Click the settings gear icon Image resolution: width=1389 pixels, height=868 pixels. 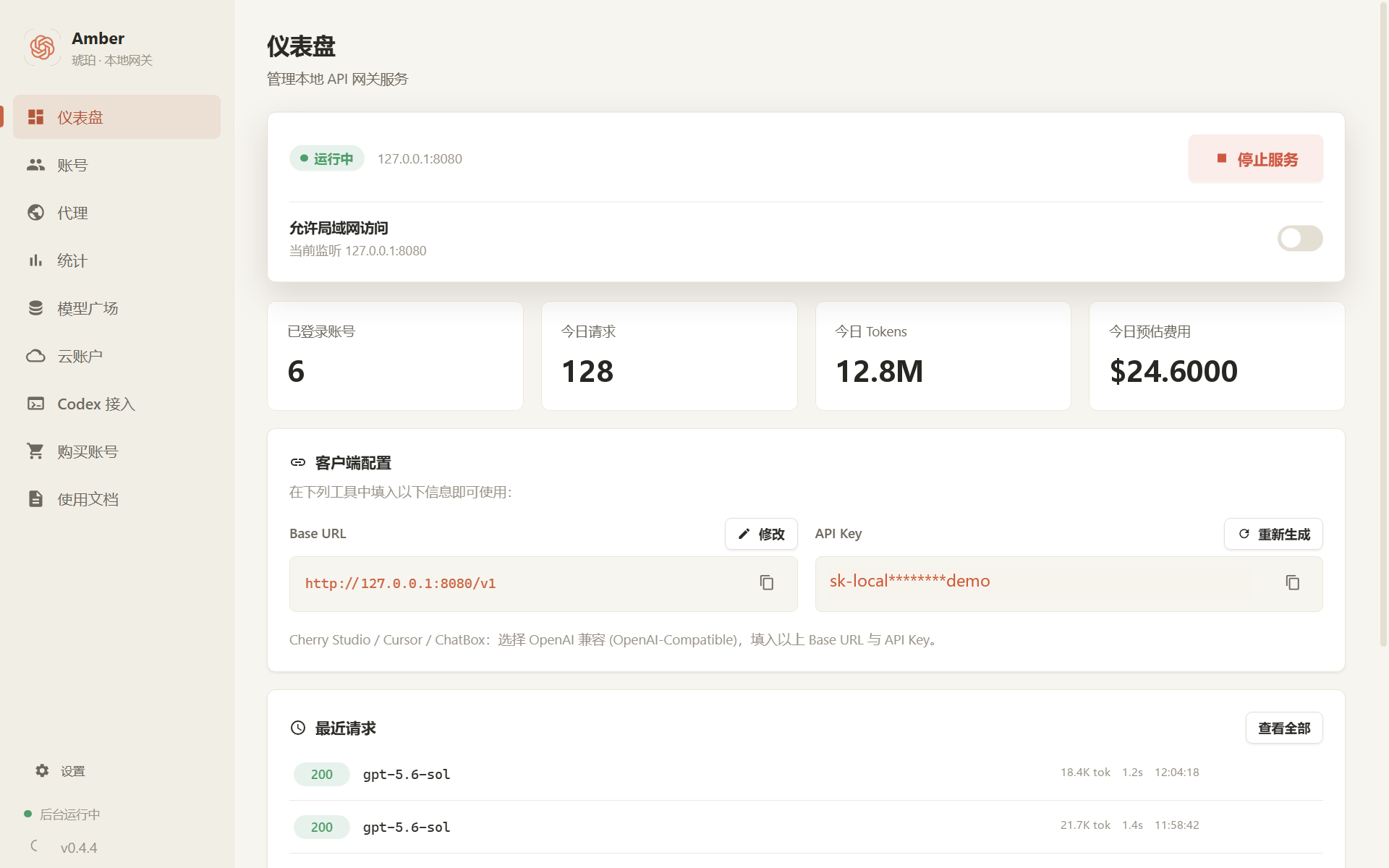tap(42, 771)
